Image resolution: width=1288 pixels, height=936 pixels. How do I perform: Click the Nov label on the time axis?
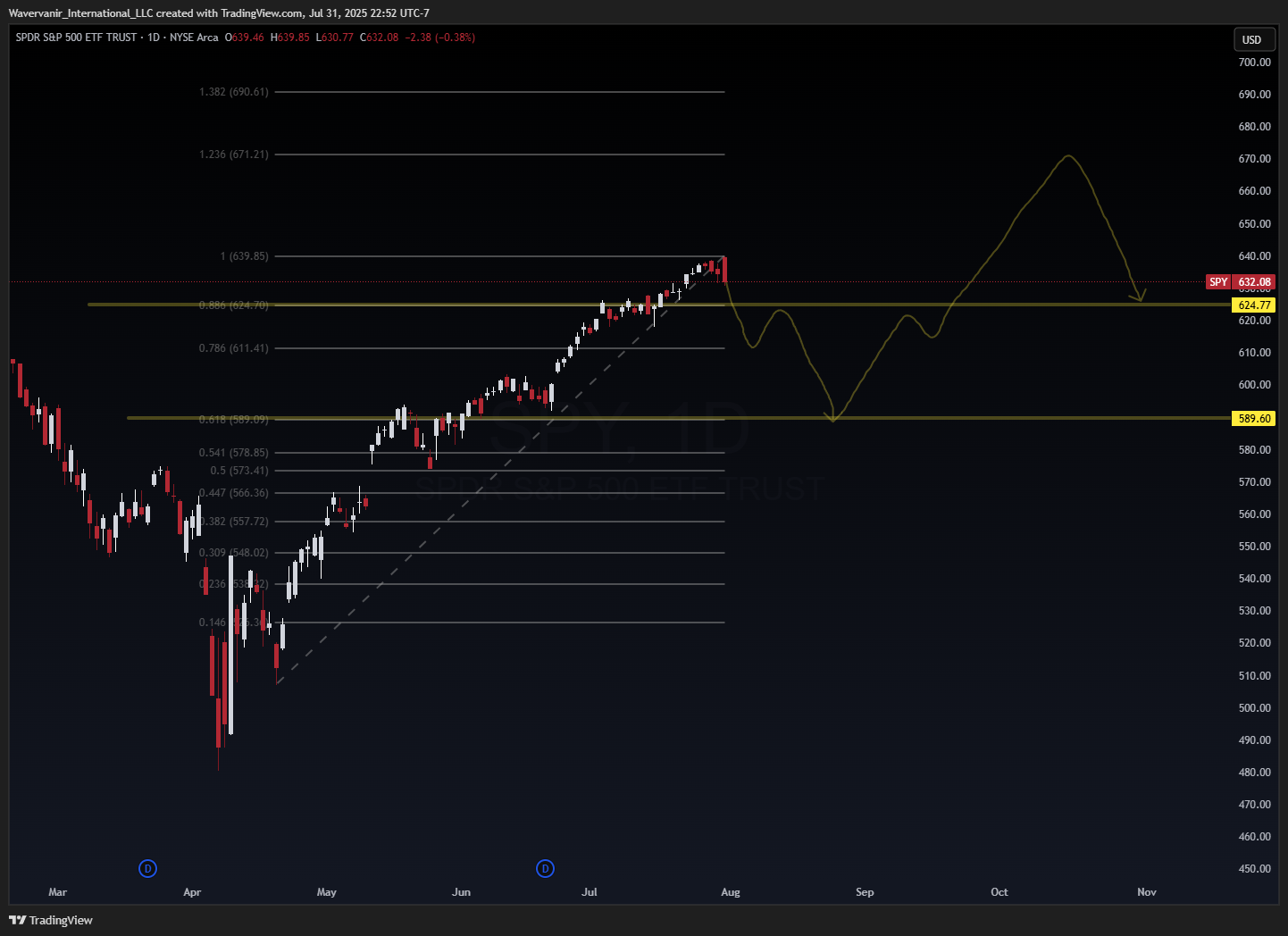click(1147, 892)
